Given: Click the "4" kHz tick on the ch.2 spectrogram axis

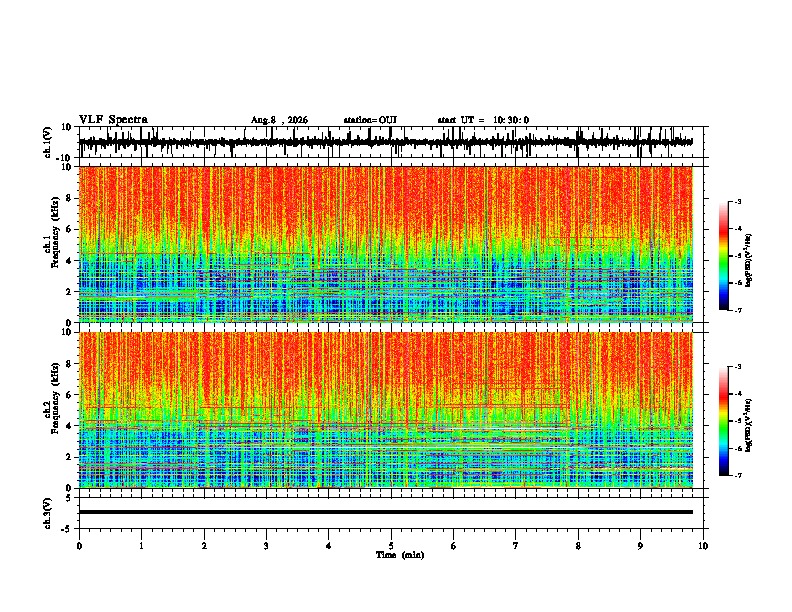Looking at the screenshot, I should [x=69, y=426].
